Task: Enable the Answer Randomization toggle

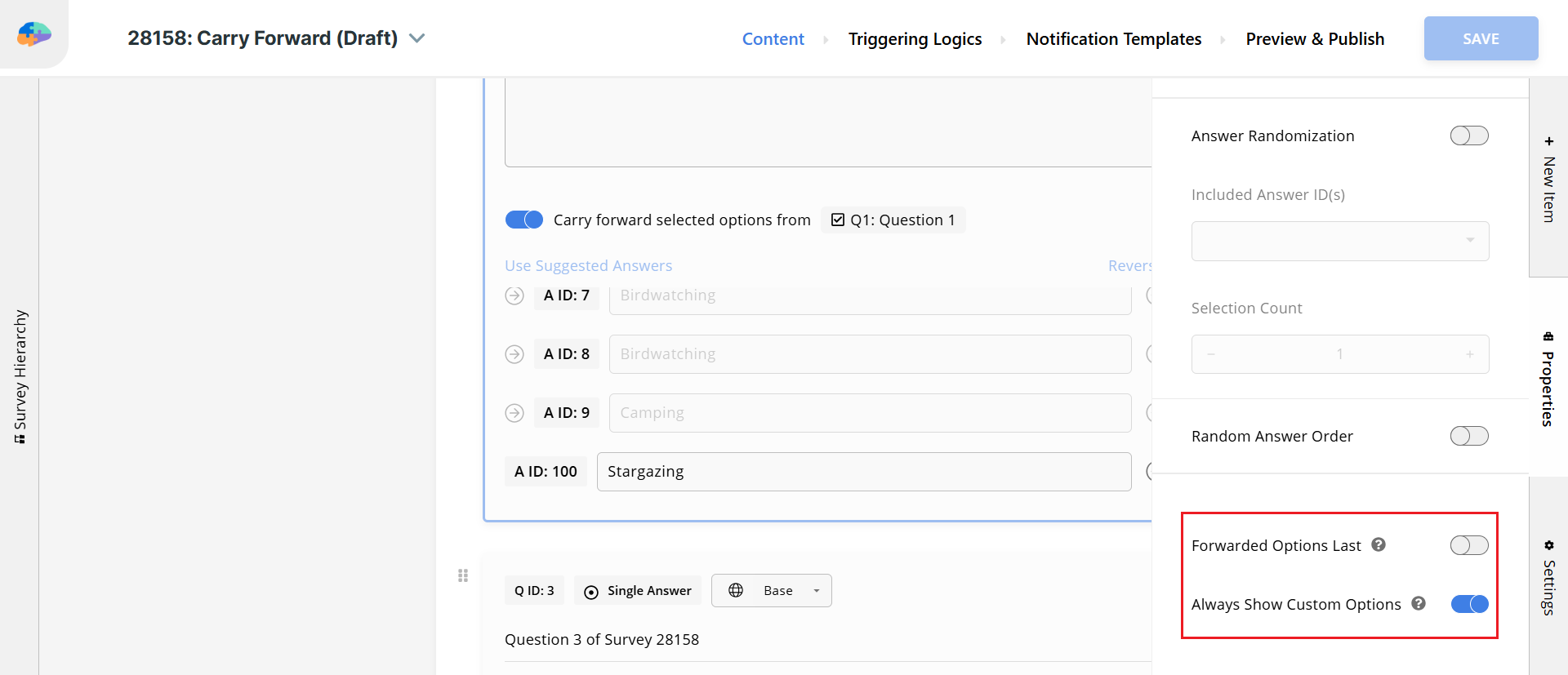Action: (1469, 135)
